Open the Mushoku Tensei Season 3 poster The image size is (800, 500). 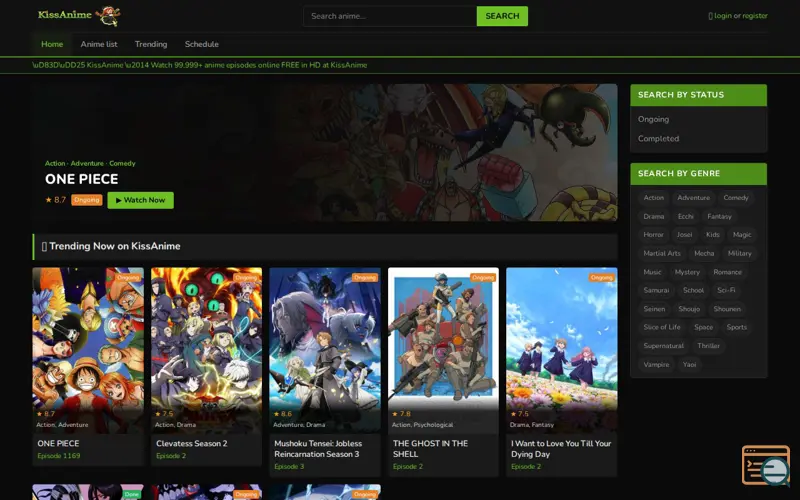point(325,350)
